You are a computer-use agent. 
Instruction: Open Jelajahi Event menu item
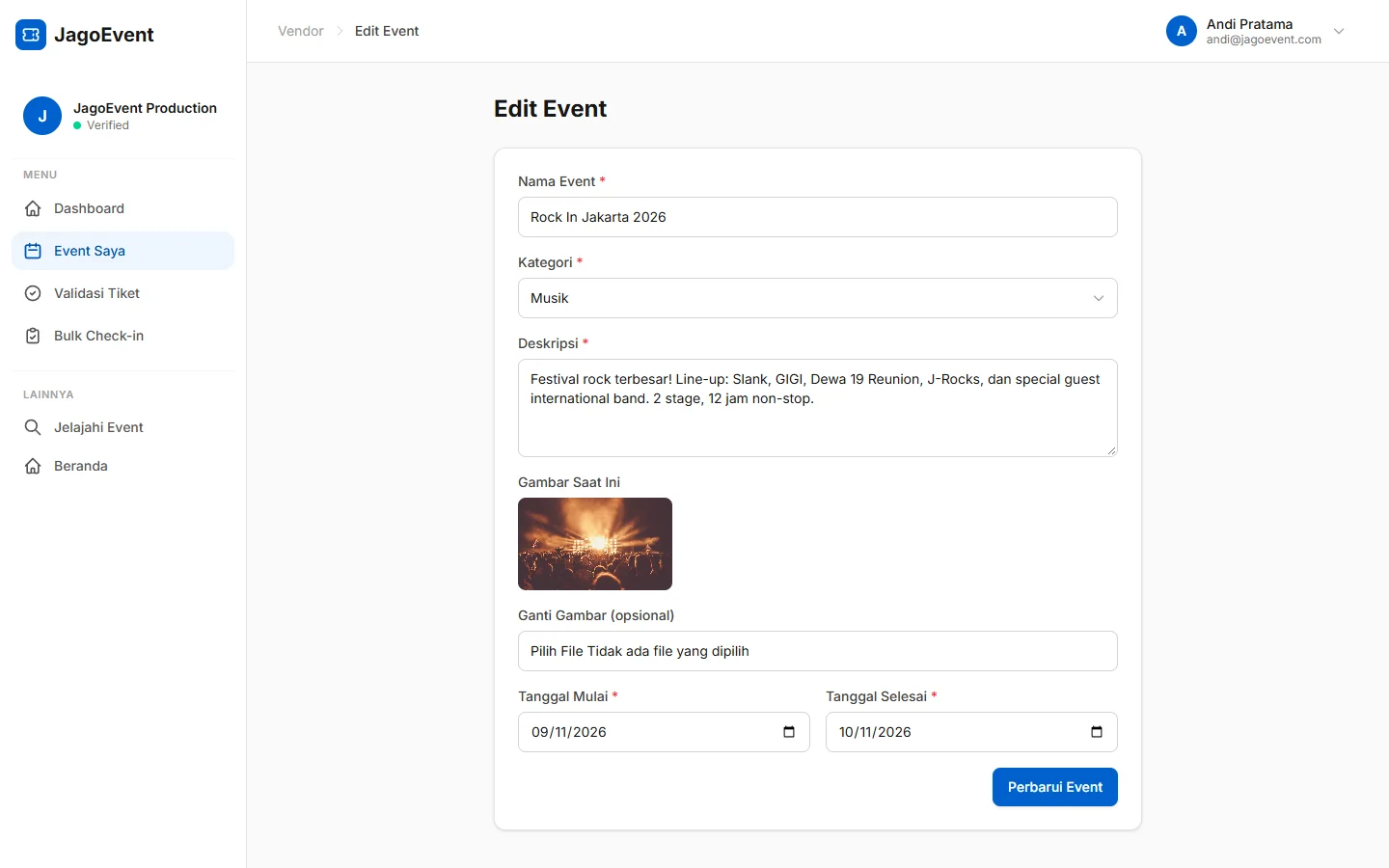click(123, 427)
